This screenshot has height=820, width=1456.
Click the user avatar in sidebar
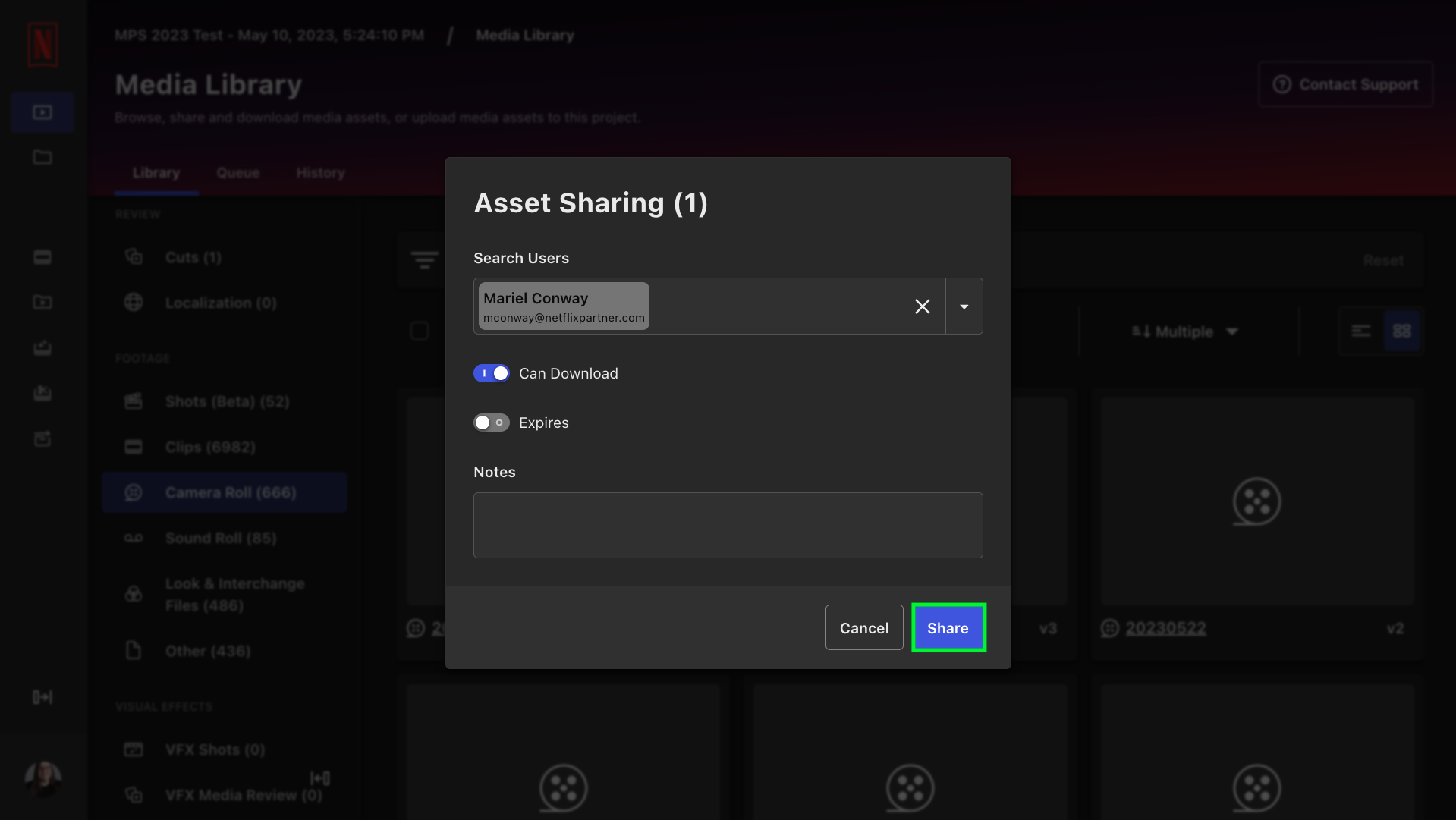pos(43,778)
